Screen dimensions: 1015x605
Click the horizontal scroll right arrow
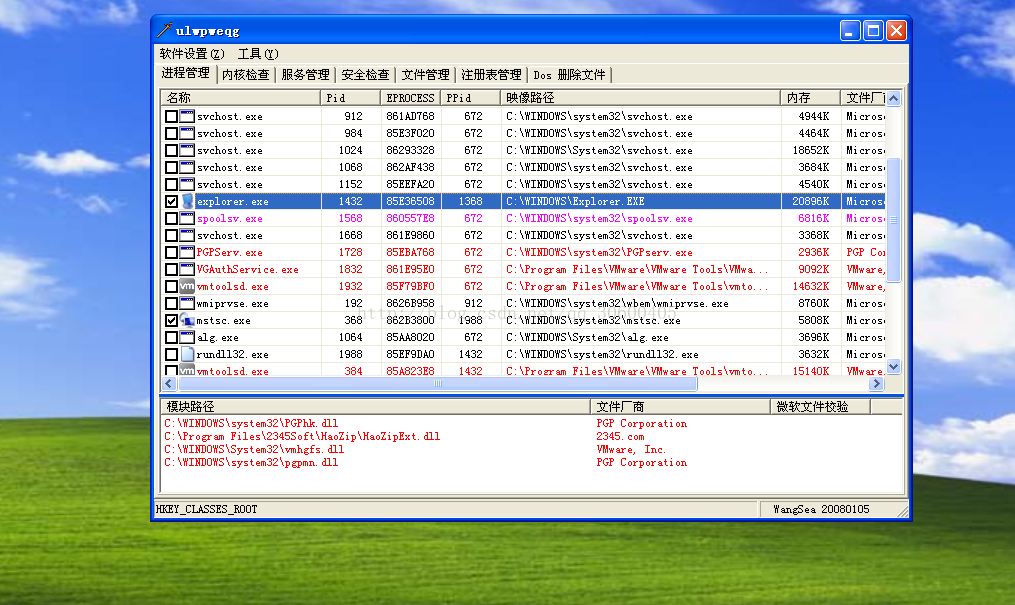coord(876,384)
